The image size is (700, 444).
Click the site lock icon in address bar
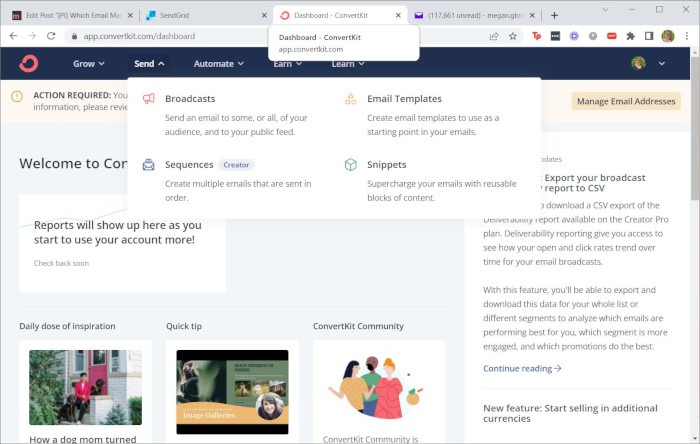click(x=75, y=36)
